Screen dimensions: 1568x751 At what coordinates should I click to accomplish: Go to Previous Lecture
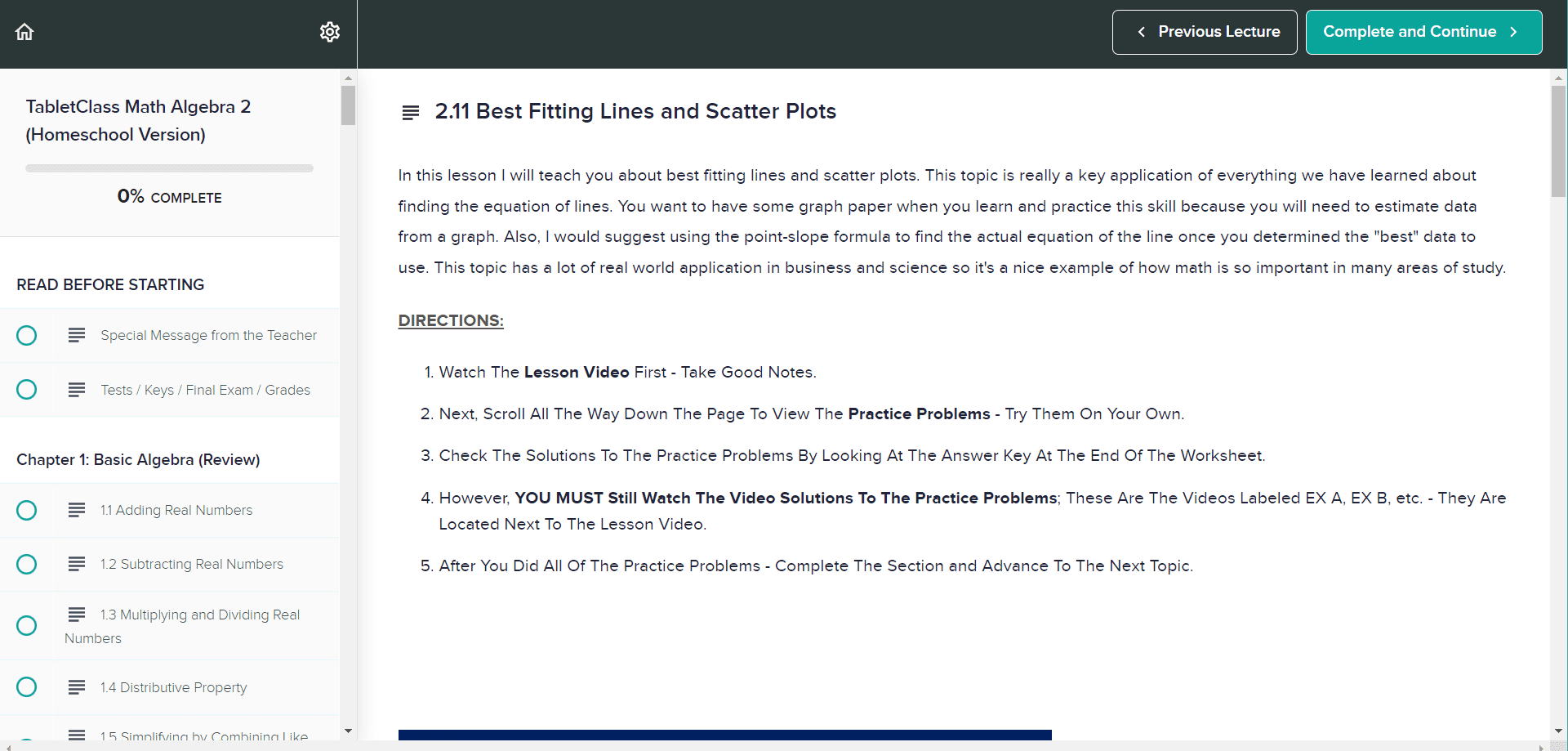point(1205,32)
